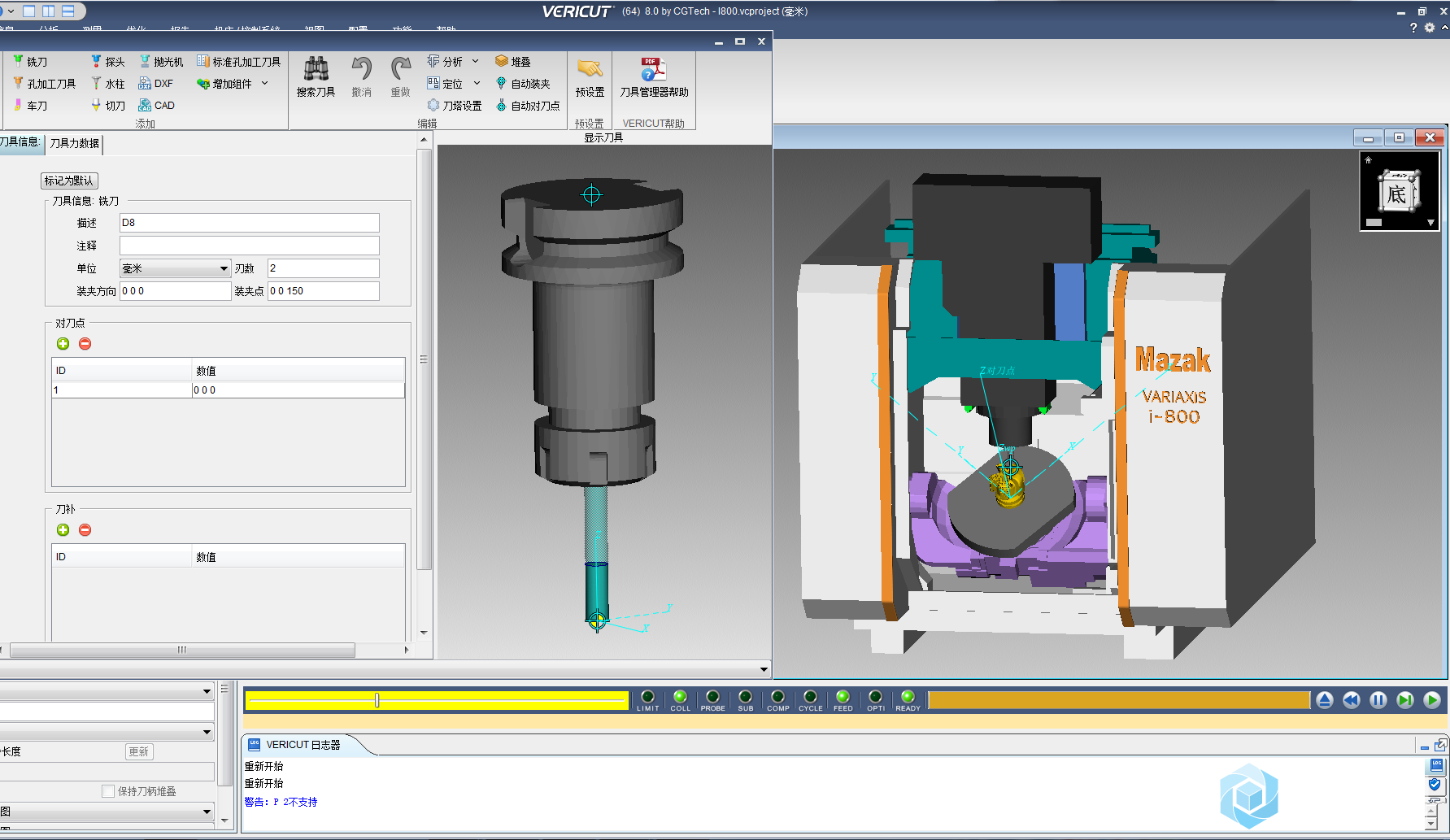Expand the 增加组件 dropdown arrow

[x=265, y=83]
